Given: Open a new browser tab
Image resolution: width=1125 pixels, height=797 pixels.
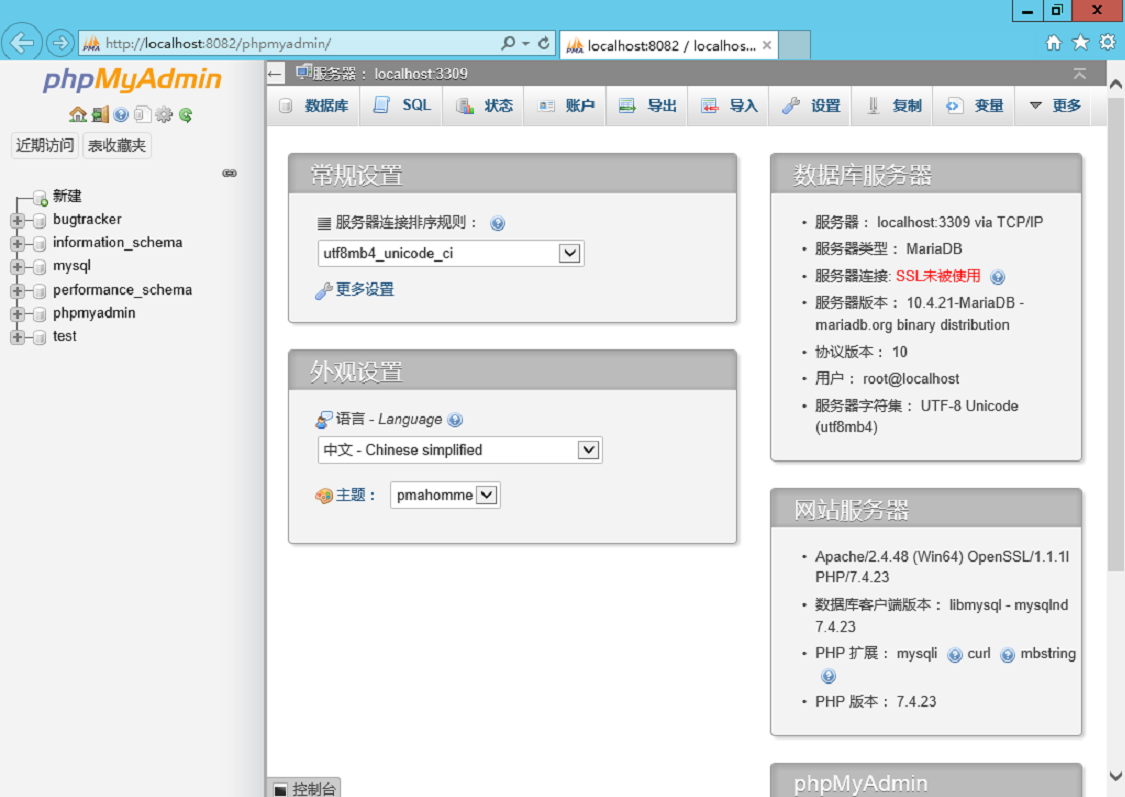Looking at the screenshot, I should (794, 45).
